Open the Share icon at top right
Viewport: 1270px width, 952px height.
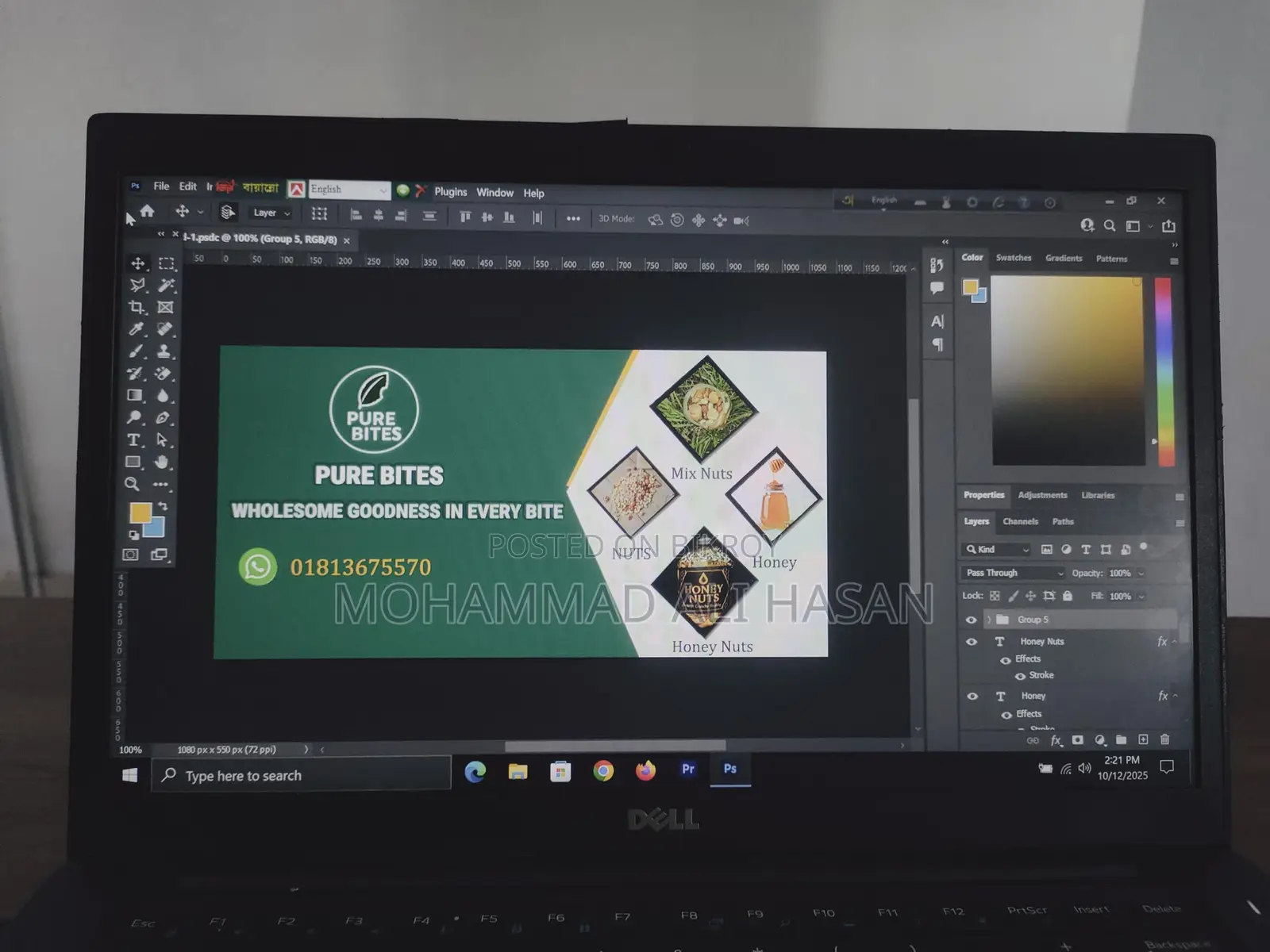[x=1168, y=226]
